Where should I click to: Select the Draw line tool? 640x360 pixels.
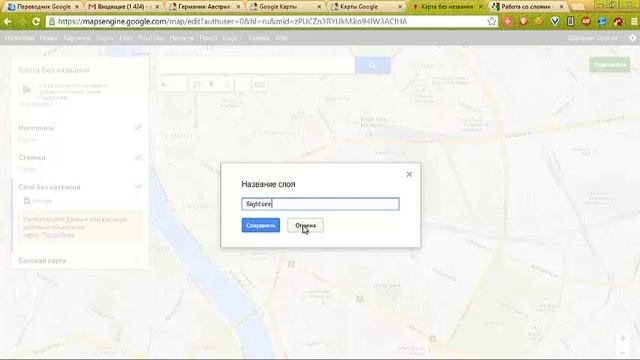click(227, 85)
